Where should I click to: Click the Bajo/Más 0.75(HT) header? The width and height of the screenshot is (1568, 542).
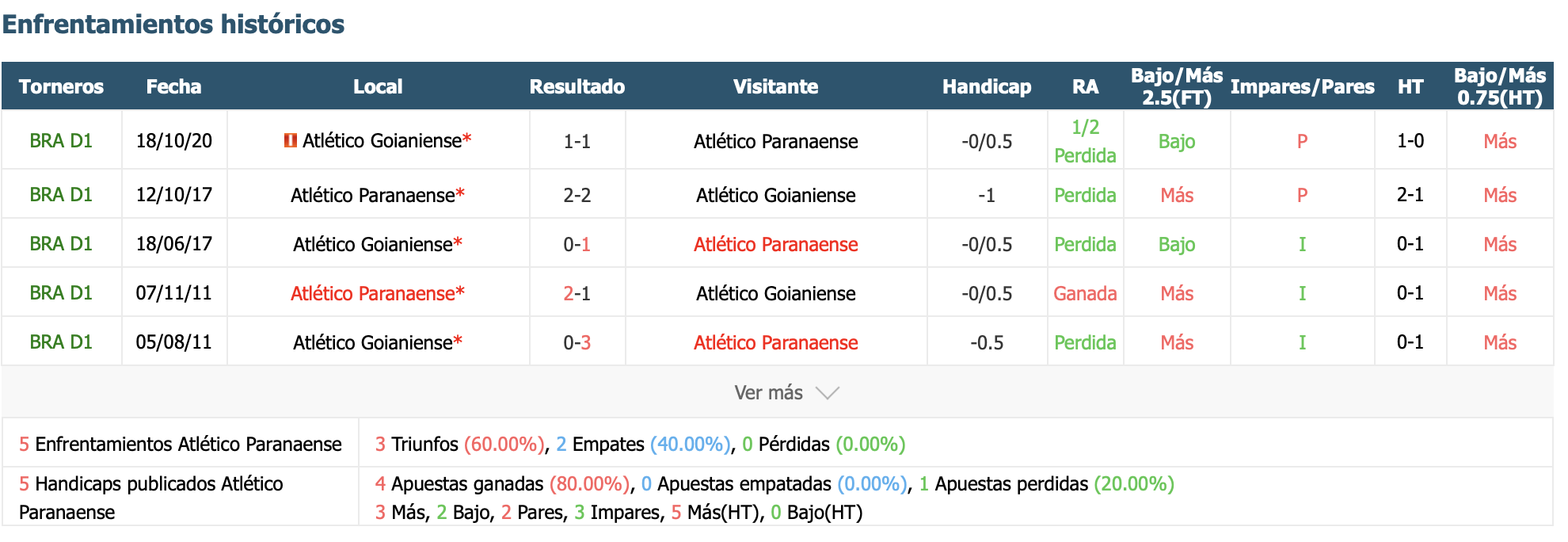[1500, 86]
